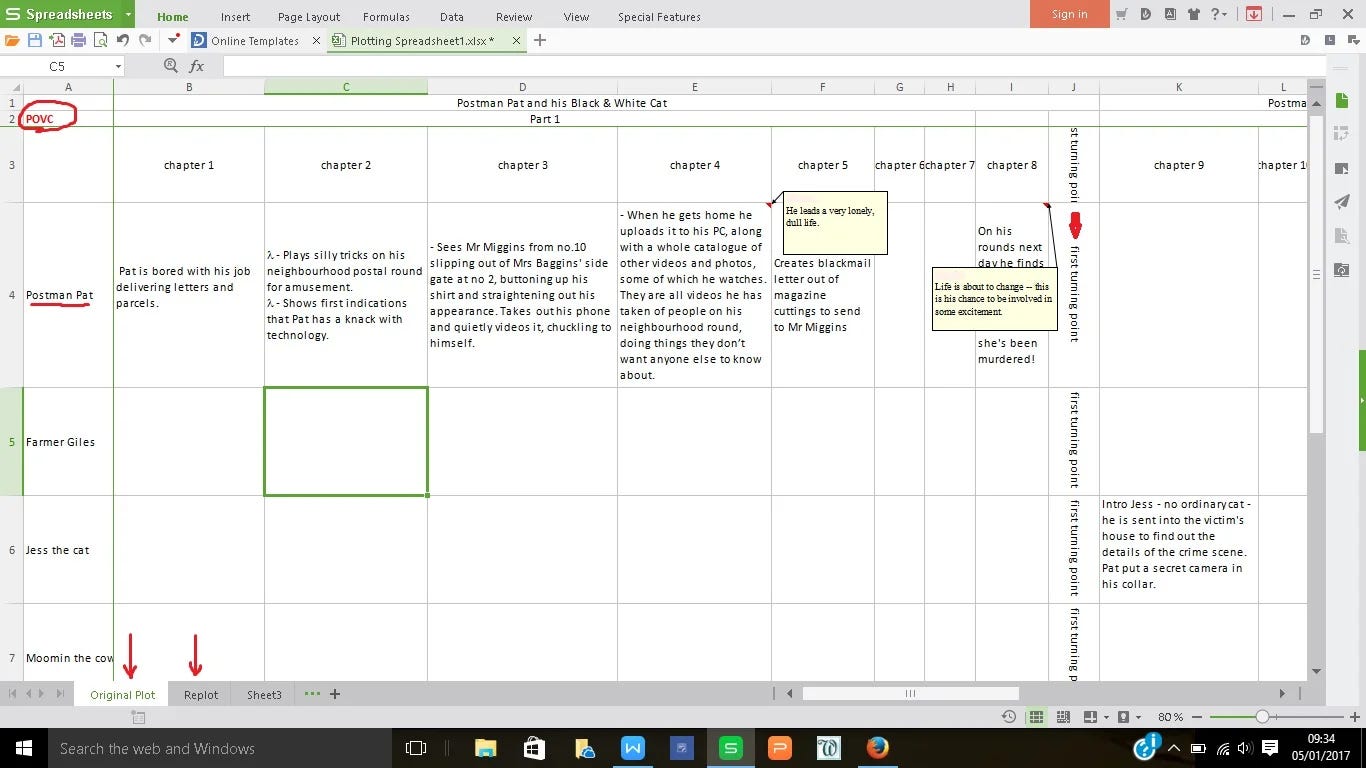This screenshot has height=768, width=1366.
Task: Switch to the Sheet3 sheet tab
Action: (265, 694)
